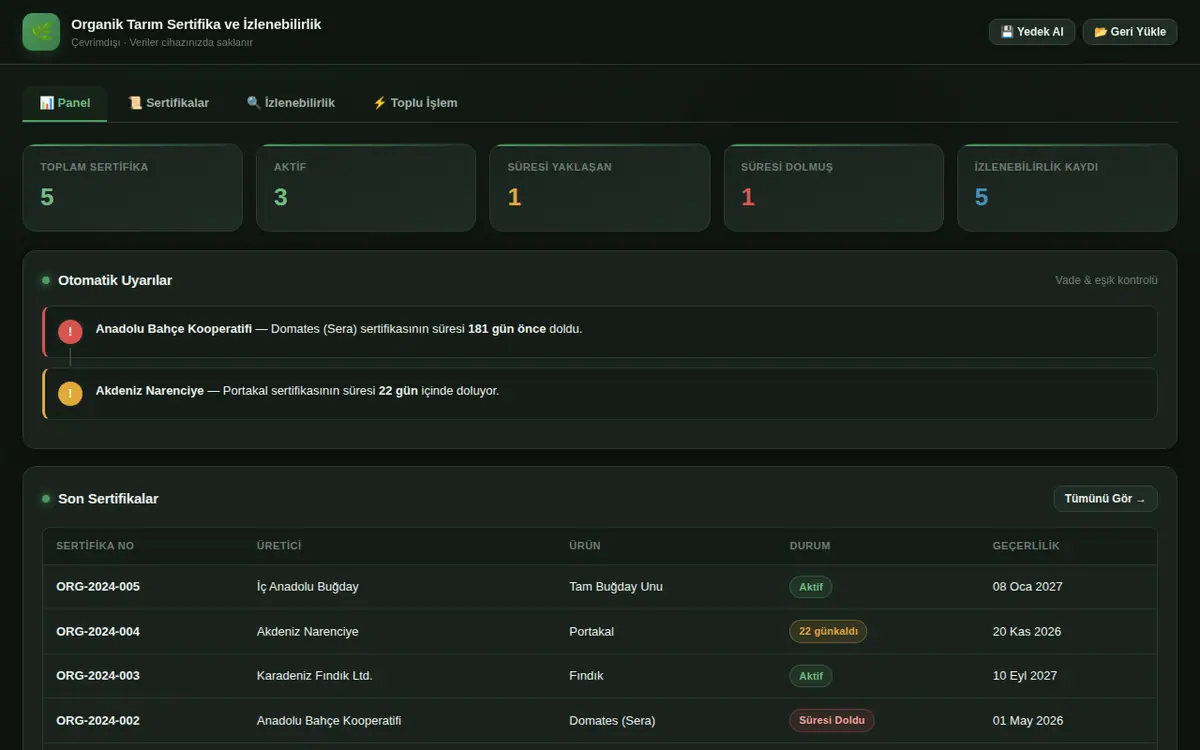This screenshot has height=750, width=1200.
Task: Open the İzlenebilirlik tab
Action: point(291,103)
